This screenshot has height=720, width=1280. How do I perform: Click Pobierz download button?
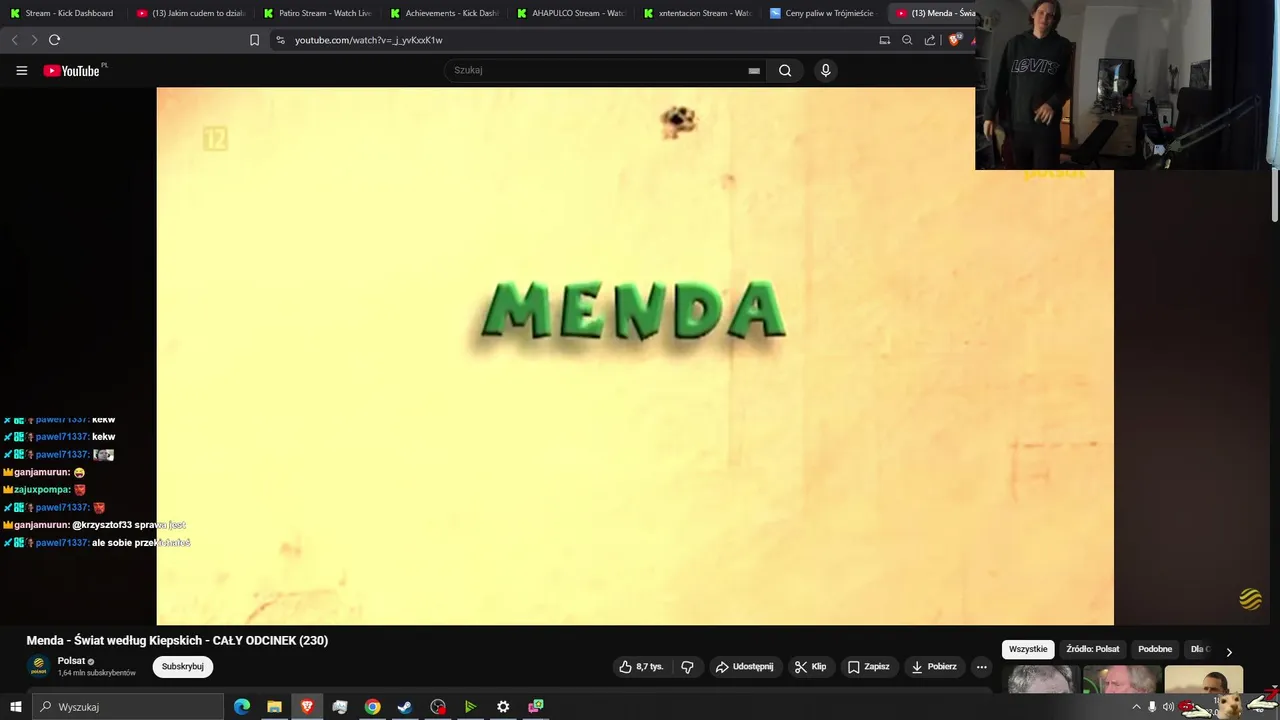pyautogui.click(x=934, y=667)
